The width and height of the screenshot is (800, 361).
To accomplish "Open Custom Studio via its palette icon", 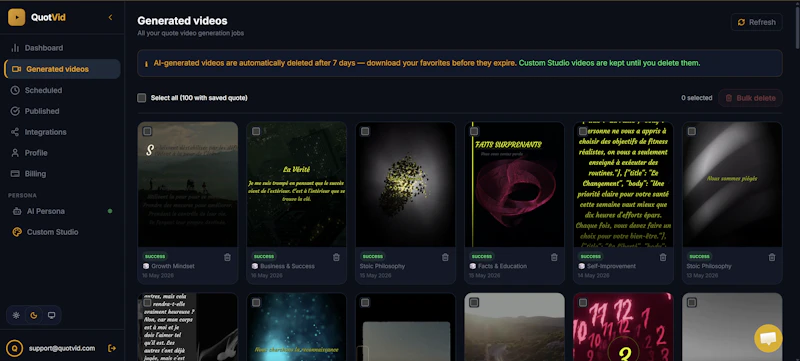I will [x=17, y=232].
